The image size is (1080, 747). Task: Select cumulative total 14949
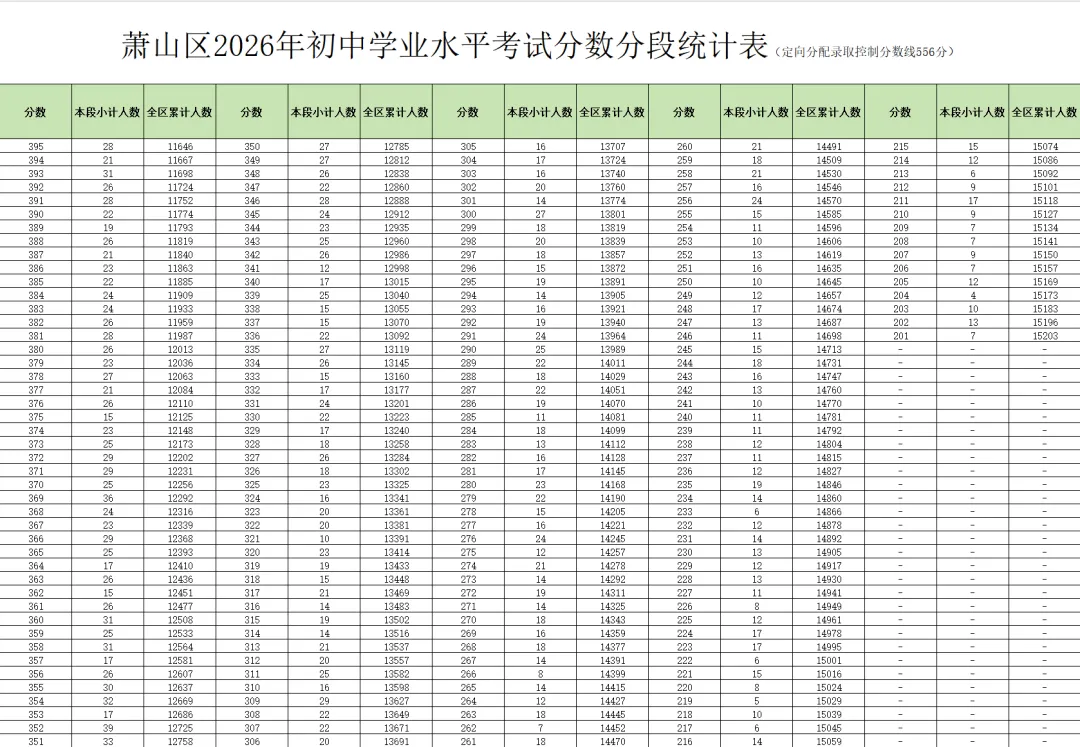coord(829,607)
